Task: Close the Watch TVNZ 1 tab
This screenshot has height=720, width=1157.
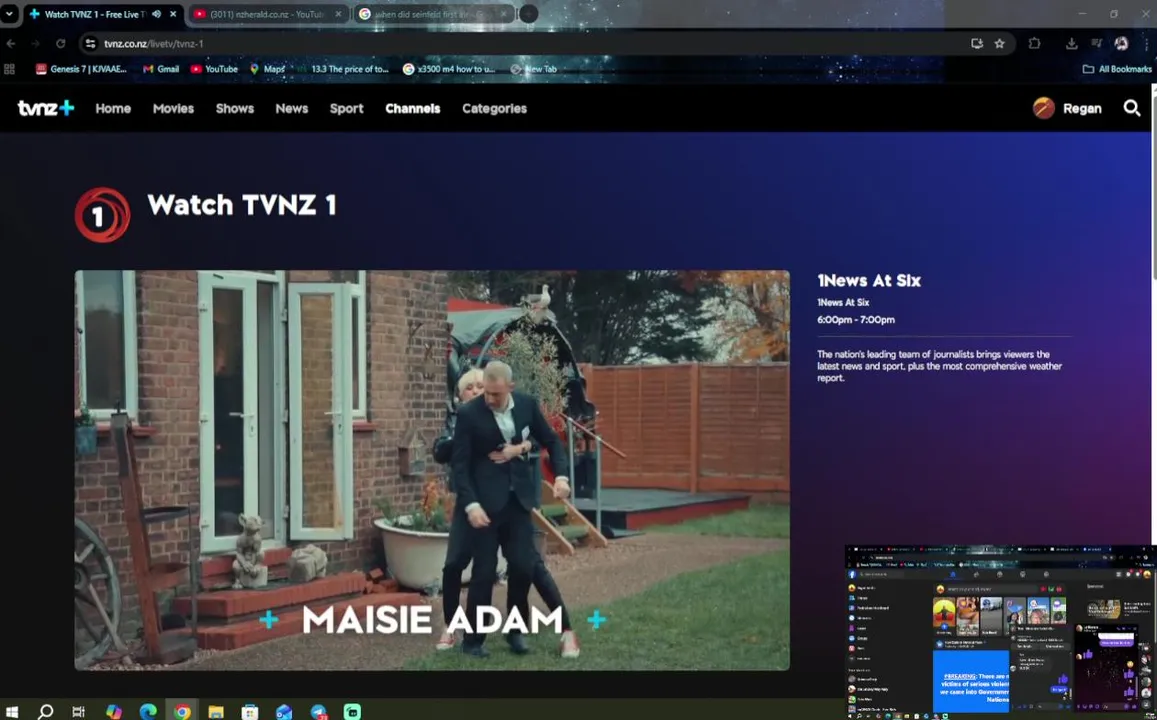Action: click(173, 14)
